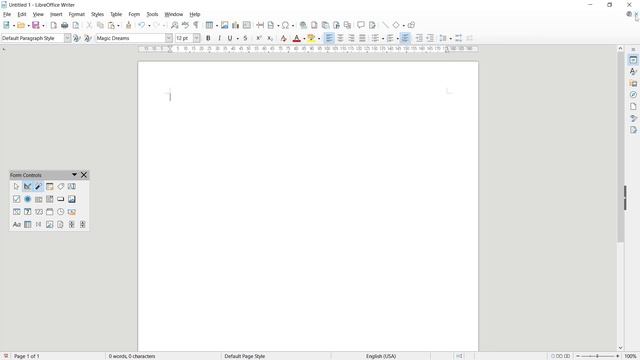
Task: Open Find and Replace magnifier icon
Action: point(174,25)
